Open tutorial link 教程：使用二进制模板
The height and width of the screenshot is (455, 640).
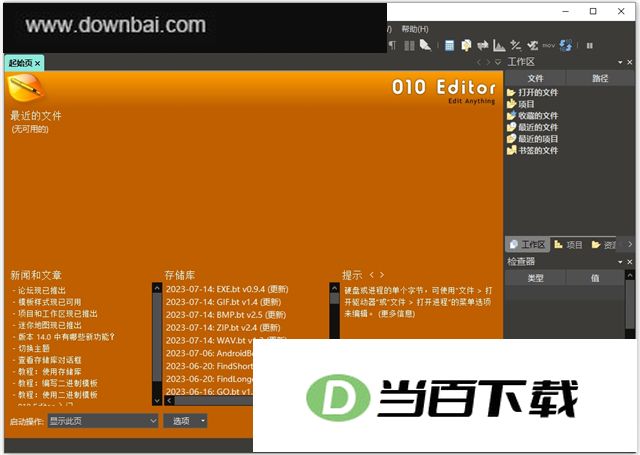tap(58, 395)
